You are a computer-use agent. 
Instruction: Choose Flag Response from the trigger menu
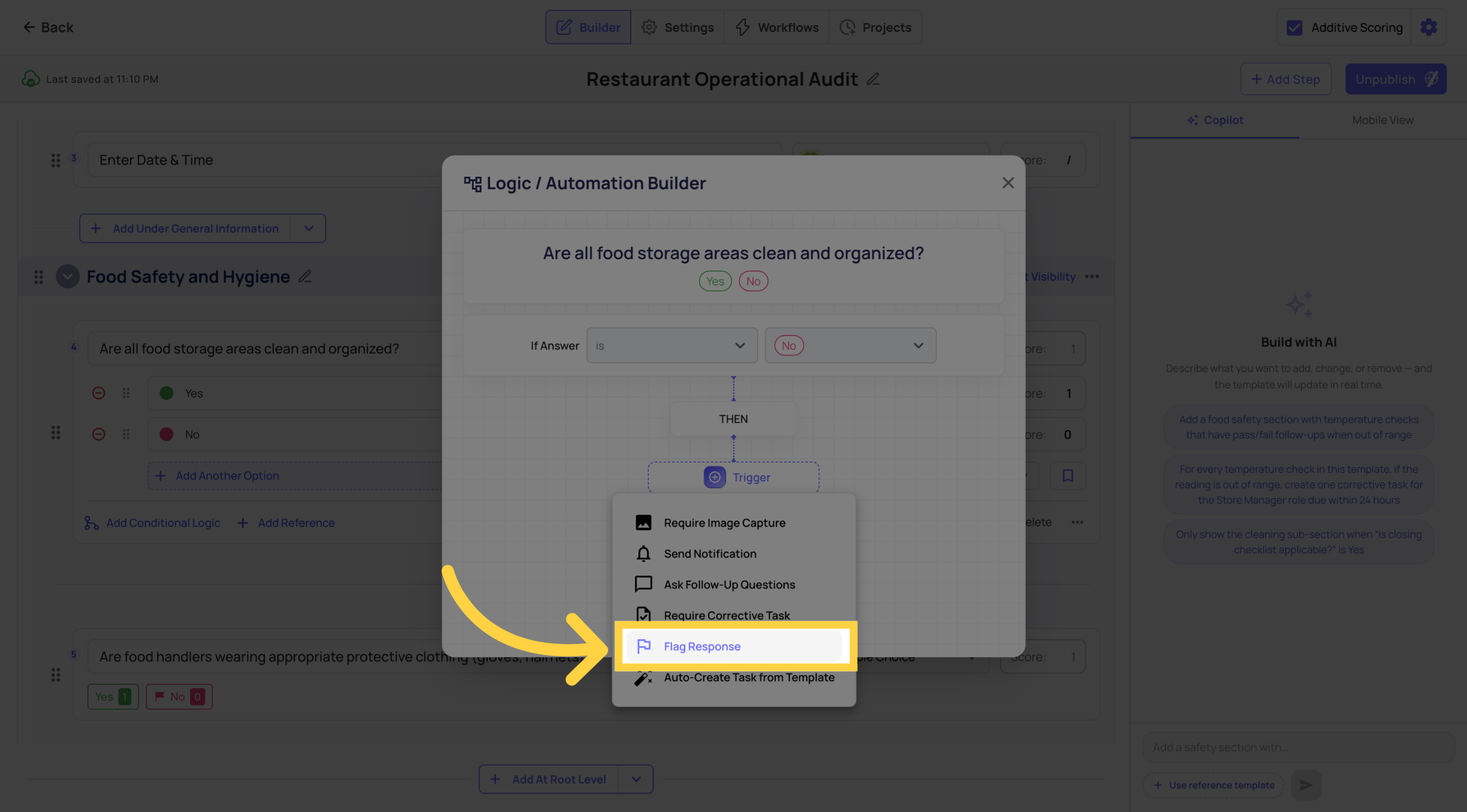(x=733, y=646)
